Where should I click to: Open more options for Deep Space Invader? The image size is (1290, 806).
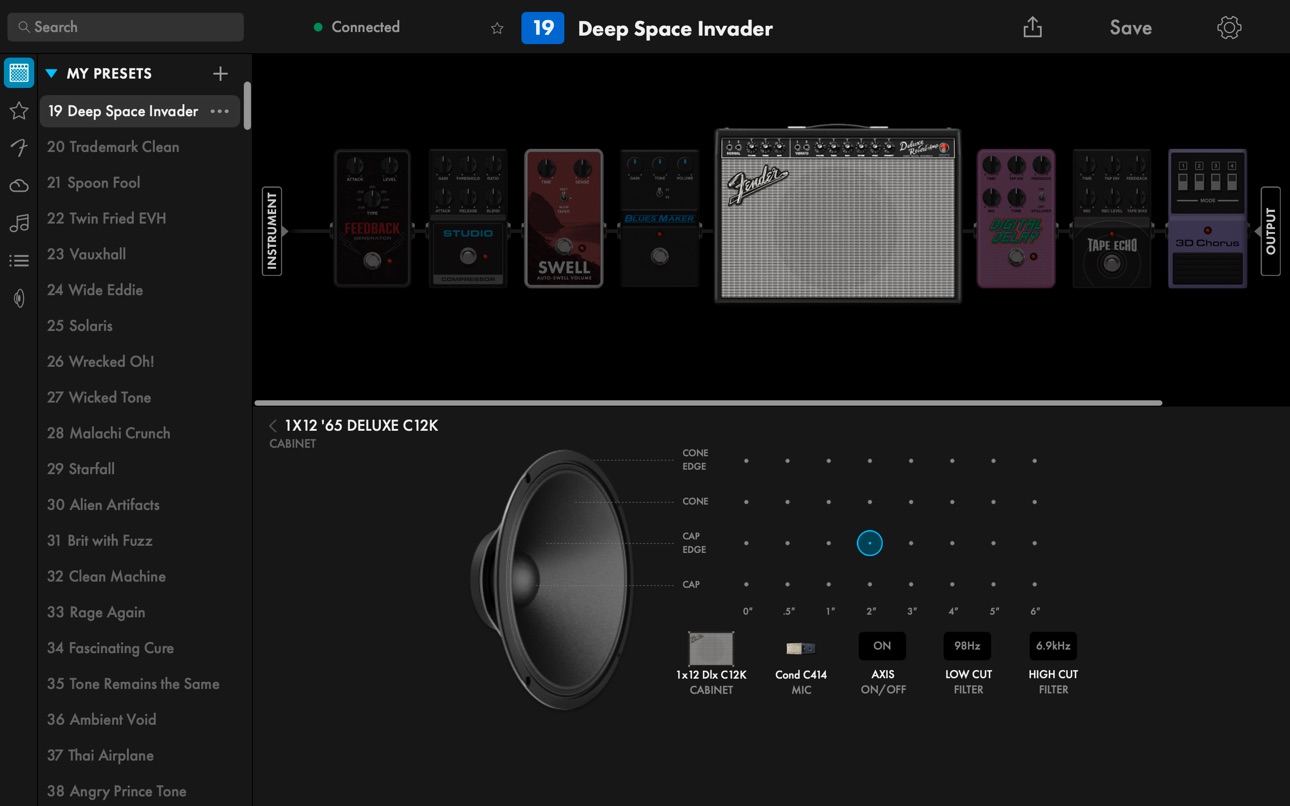click(219, 111)
